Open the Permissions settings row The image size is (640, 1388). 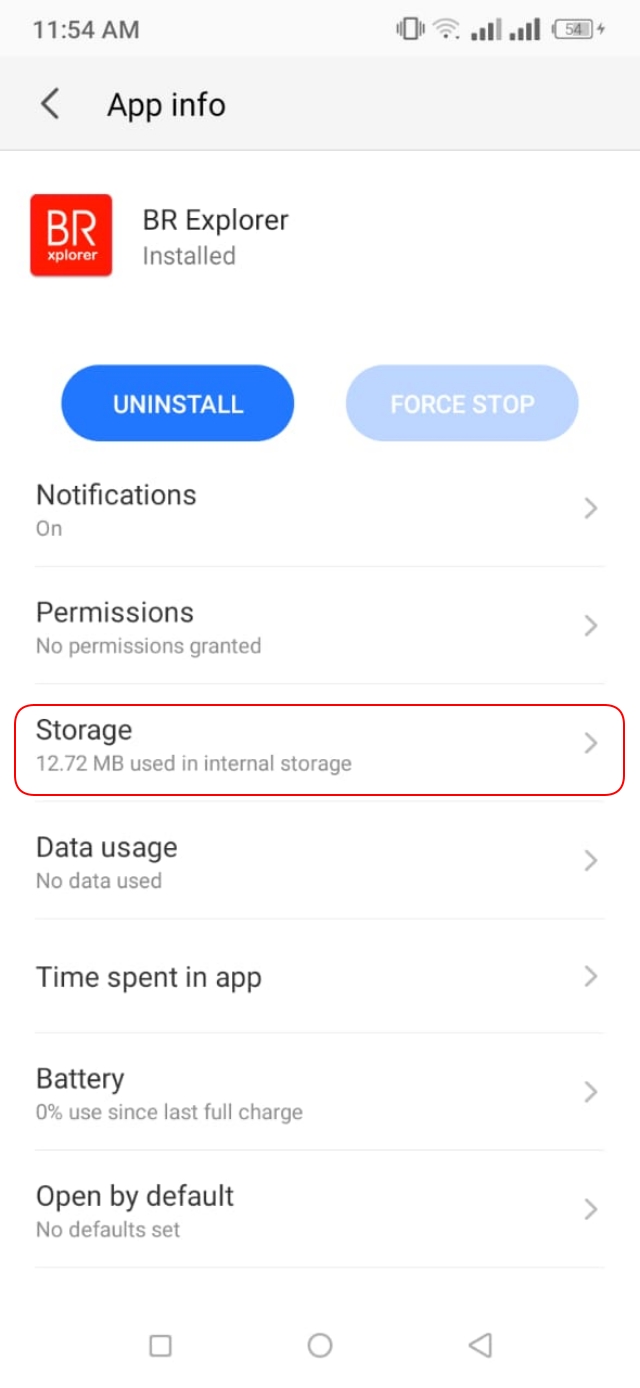320,626
